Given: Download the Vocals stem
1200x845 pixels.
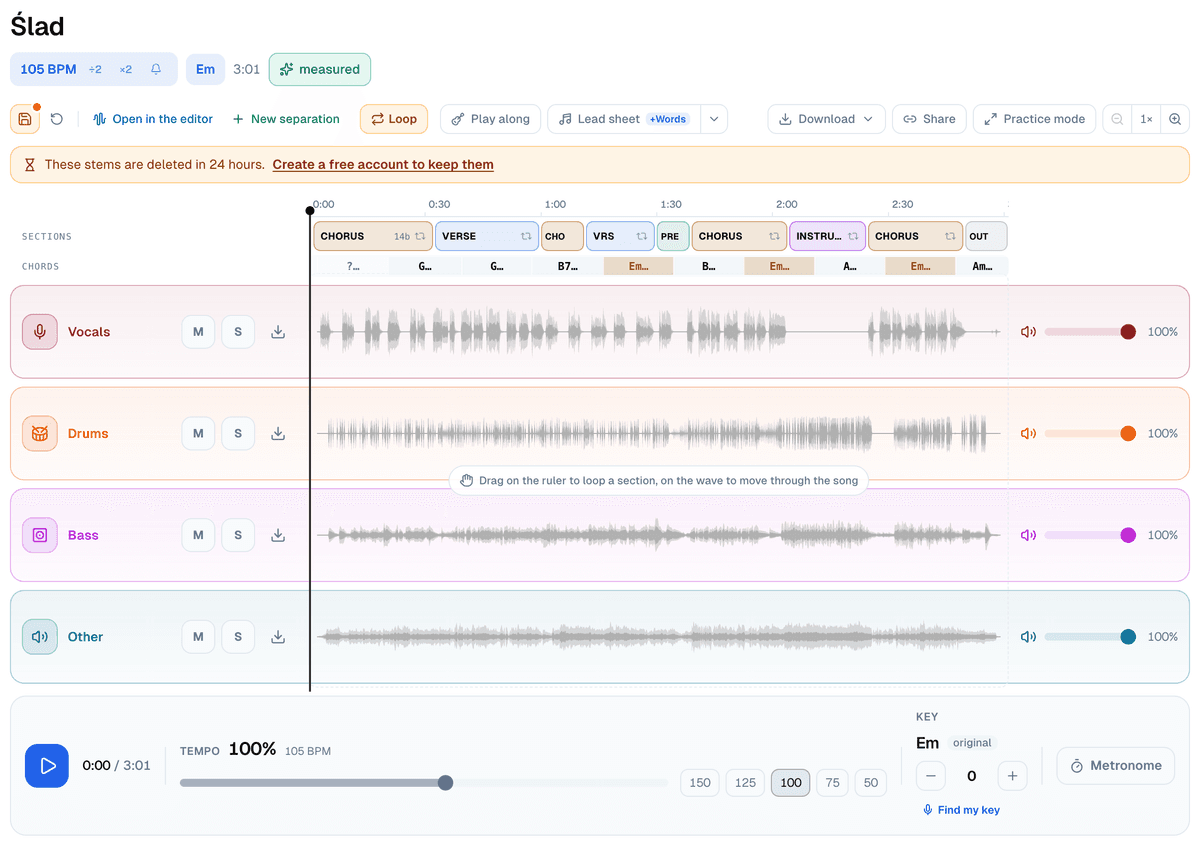Looking at the screenshot, I should coord(278,332).
